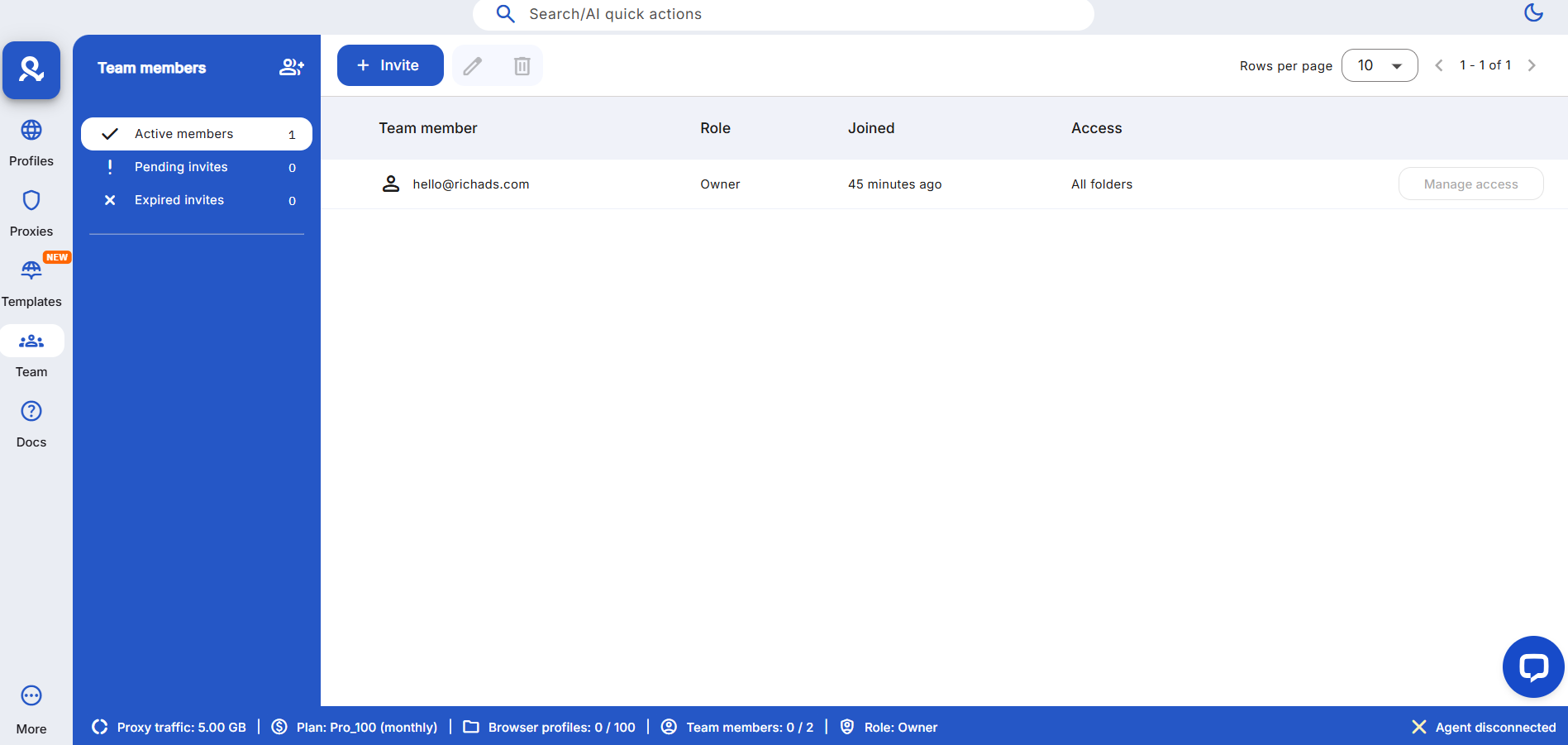Screen dimensions: 1568x745
Task: Open the live chat bubble
Action: (x=1532, y=666)
